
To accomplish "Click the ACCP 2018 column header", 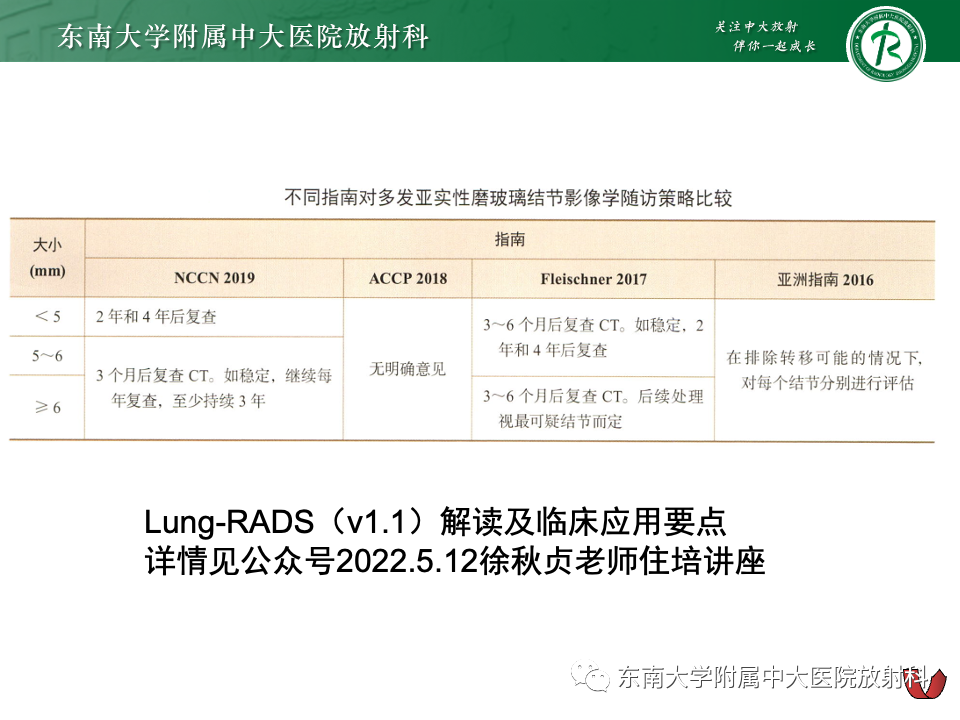I will [x=408, y=279].
